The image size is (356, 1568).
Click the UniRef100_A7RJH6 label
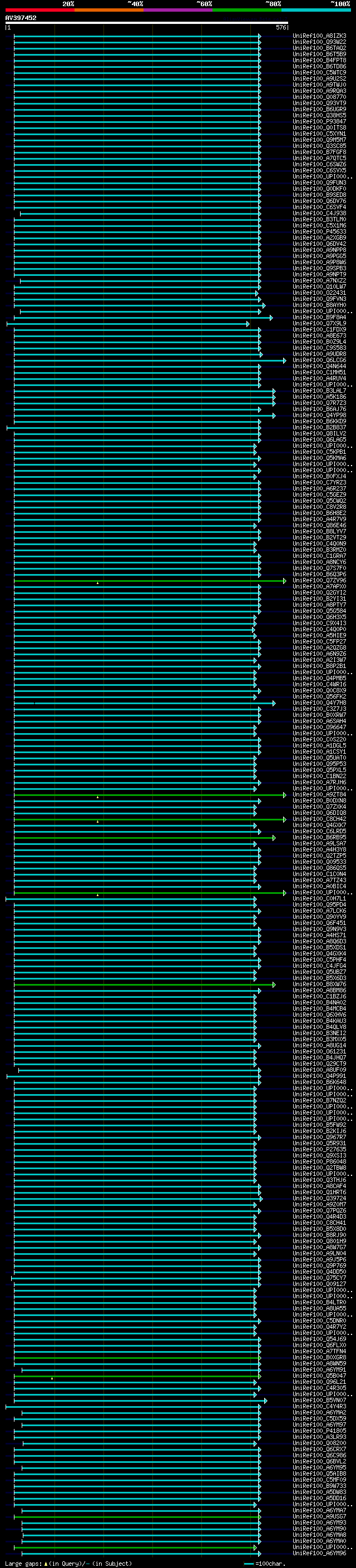point(319,782)
